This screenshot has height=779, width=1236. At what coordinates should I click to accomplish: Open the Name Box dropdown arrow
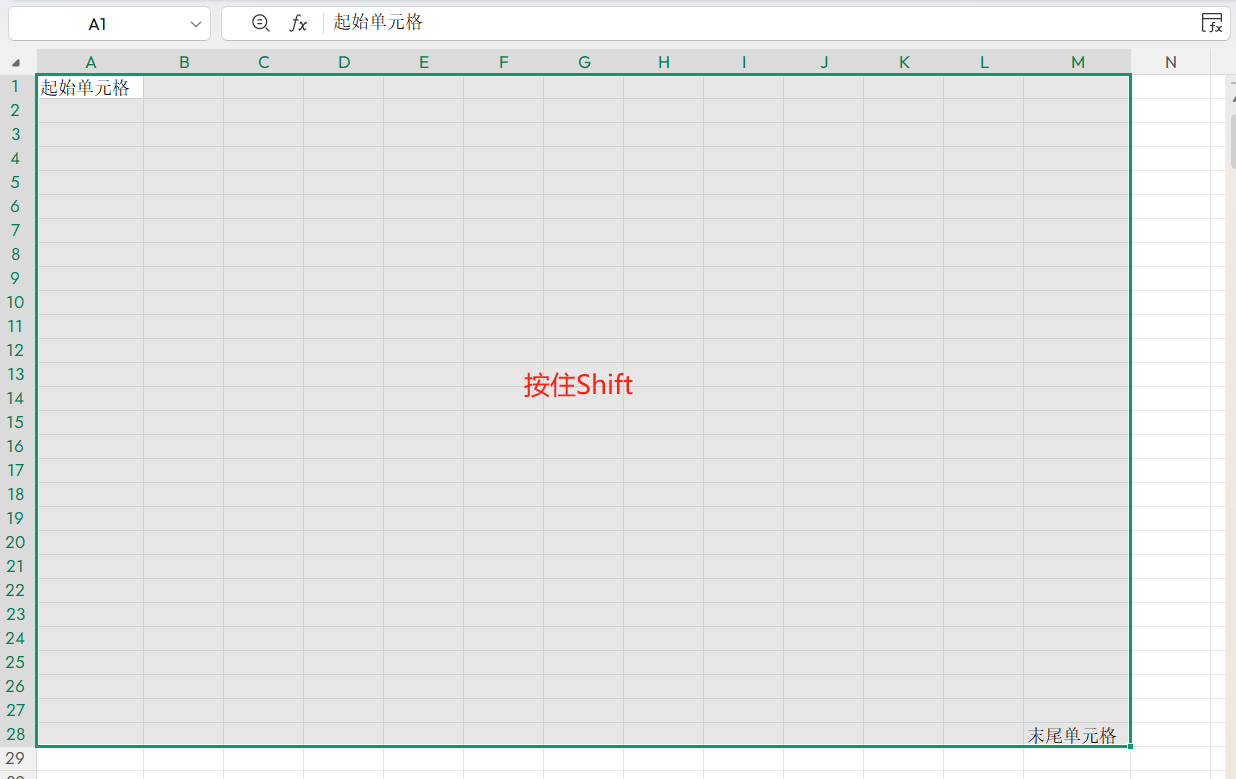click(196, 24)
